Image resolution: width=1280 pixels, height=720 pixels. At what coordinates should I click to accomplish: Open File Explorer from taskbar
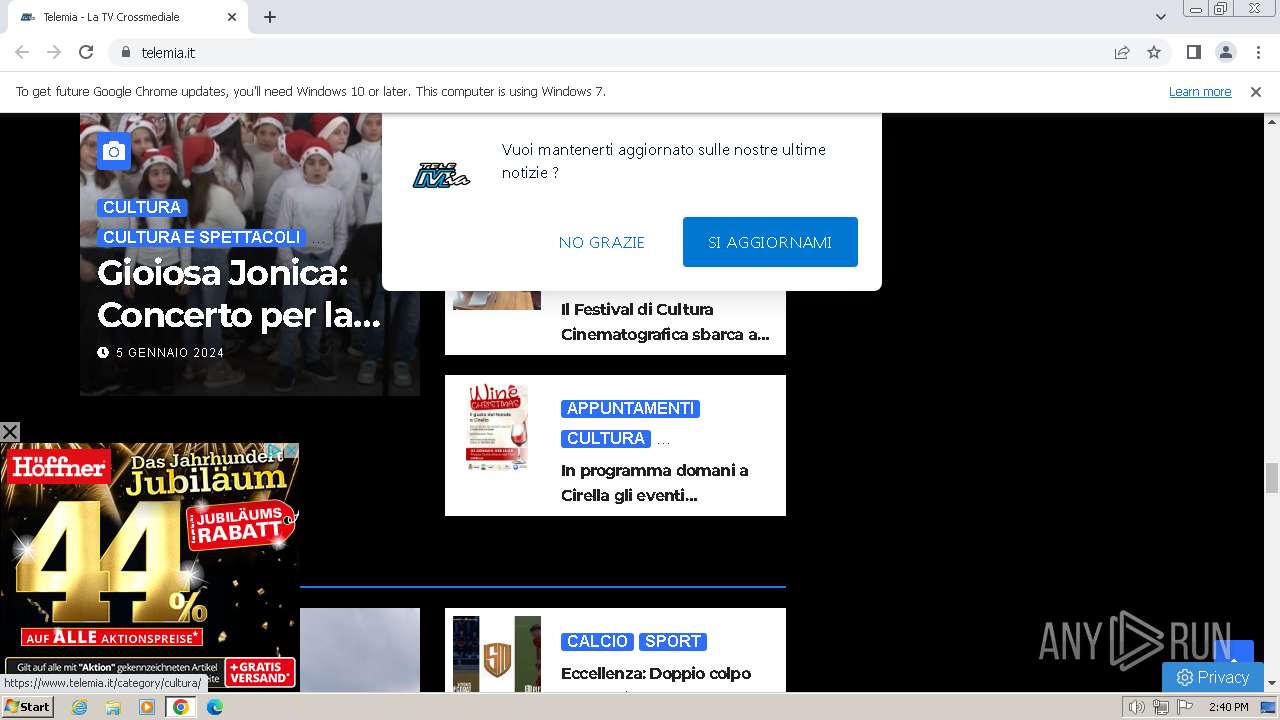tap(113, 707)
